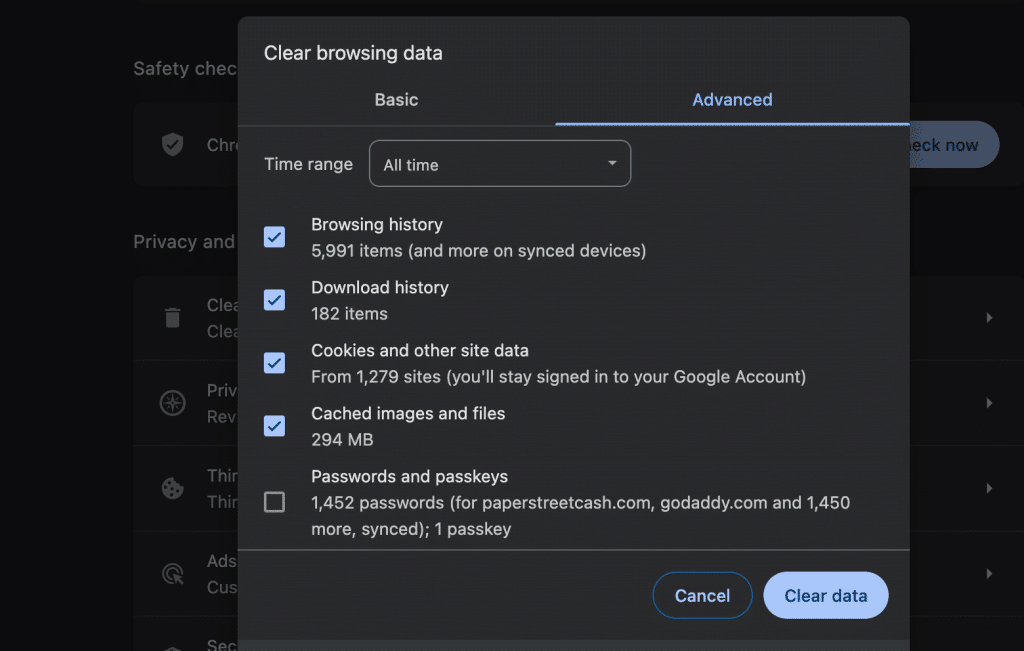1024x651 pixels.
Task: Expand the third-party cookies row arrow
Action: click(989, 488)
